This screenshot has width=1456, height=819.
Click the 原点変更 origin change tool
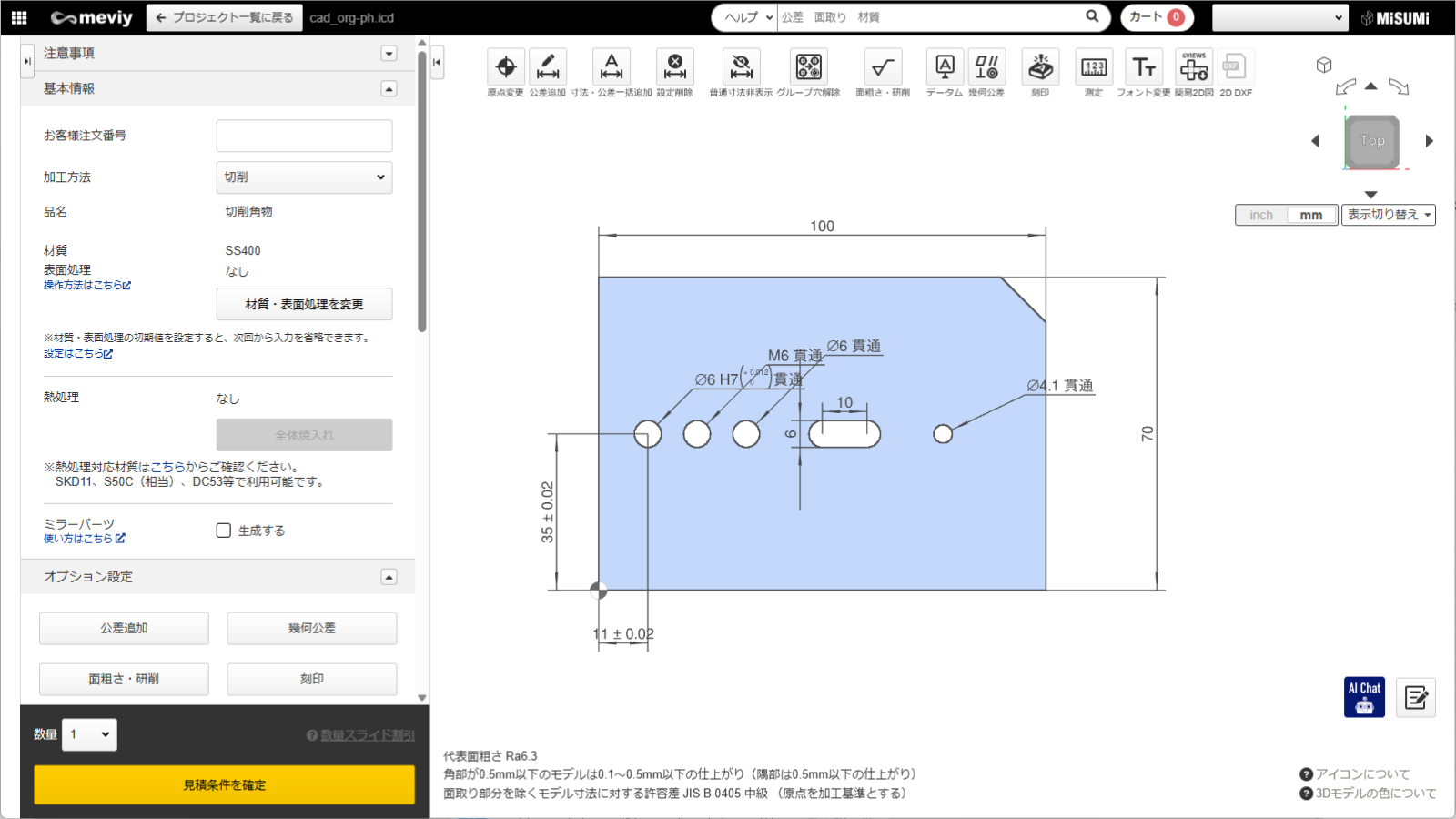tap(506, 67)
